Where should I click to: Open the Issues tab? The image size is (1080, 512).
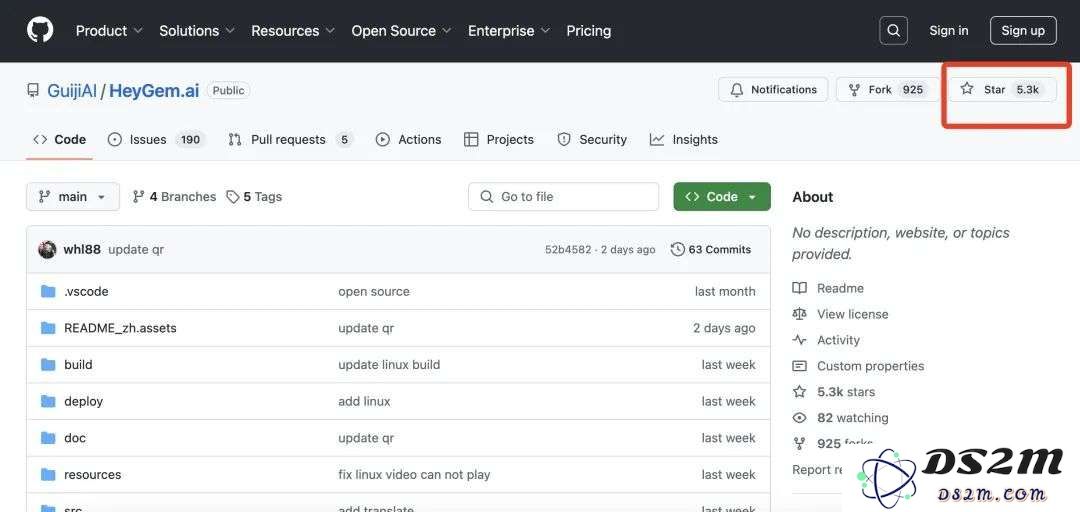(x=156, y=139)
